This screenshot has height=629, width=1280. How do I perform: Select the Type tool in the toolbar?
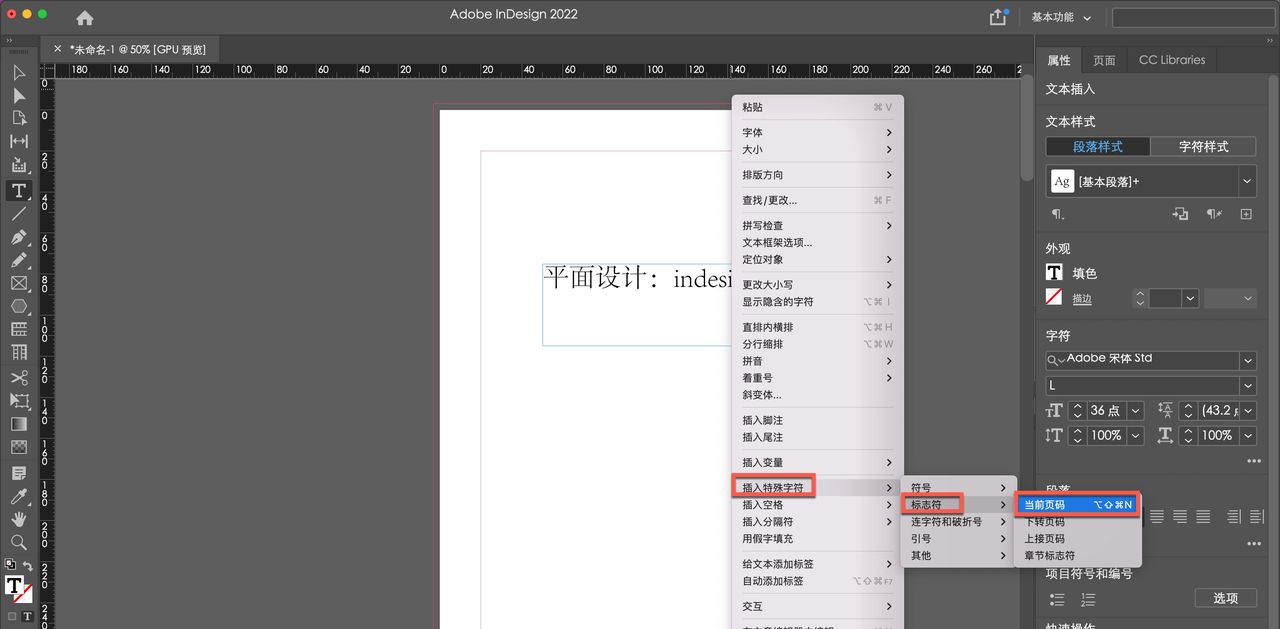tap(18, 190)
